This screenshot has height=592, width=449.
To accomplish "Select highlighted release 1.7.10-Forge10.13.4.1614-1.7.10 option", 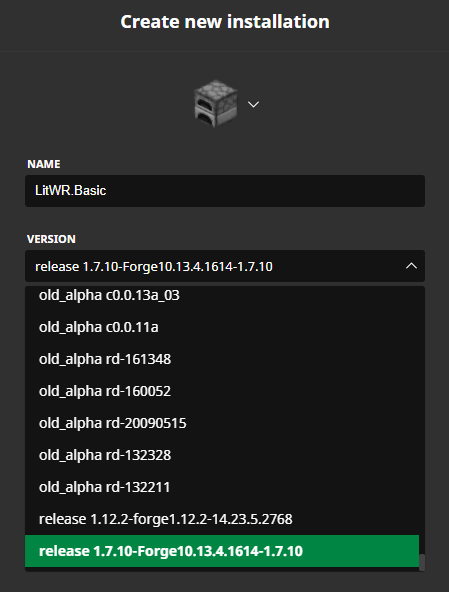I will tap(222, 551).
